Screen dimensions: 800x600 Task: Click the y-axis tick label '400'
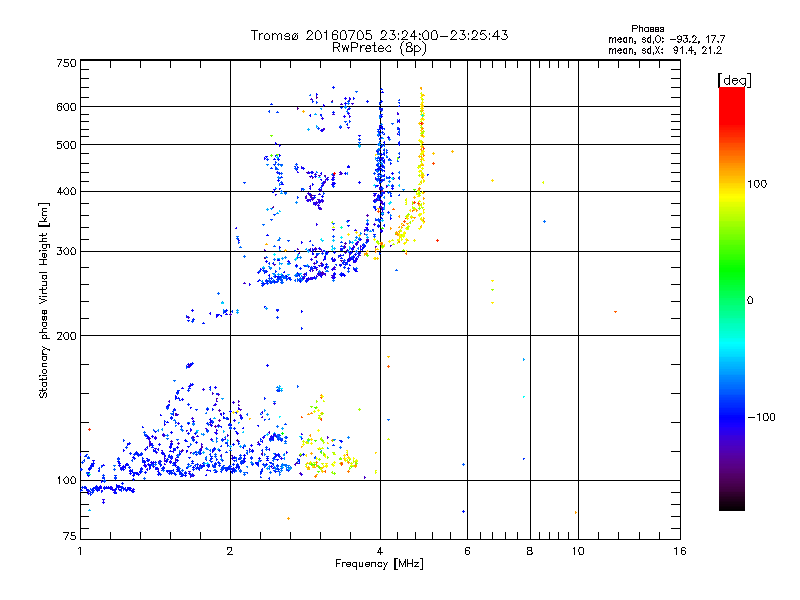66,192
